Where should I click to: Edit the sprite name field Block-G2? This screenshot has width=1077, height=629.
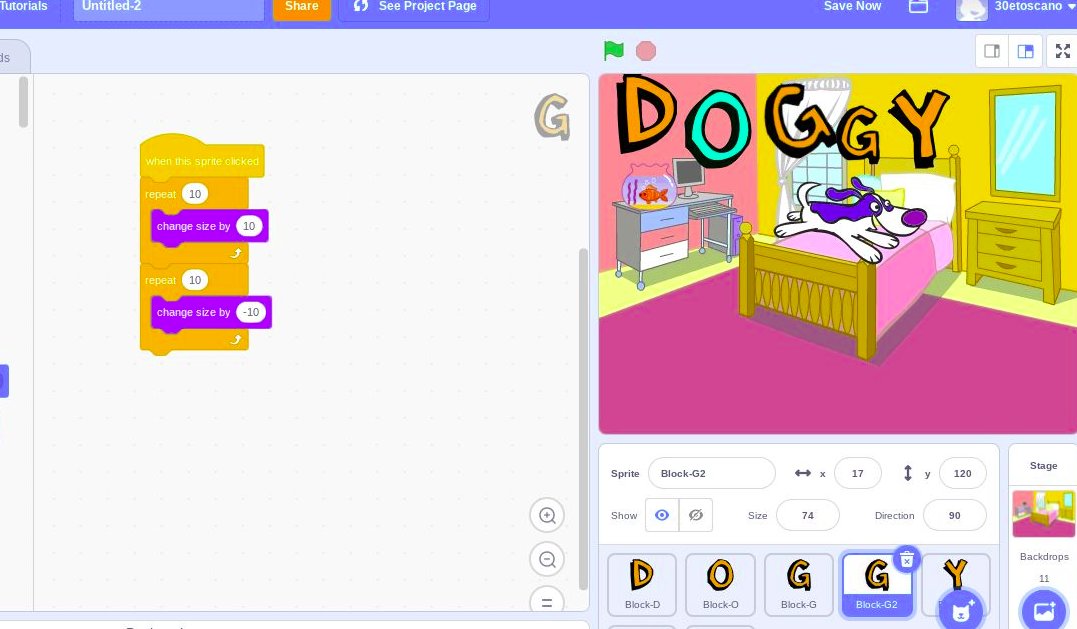[712, 473]
